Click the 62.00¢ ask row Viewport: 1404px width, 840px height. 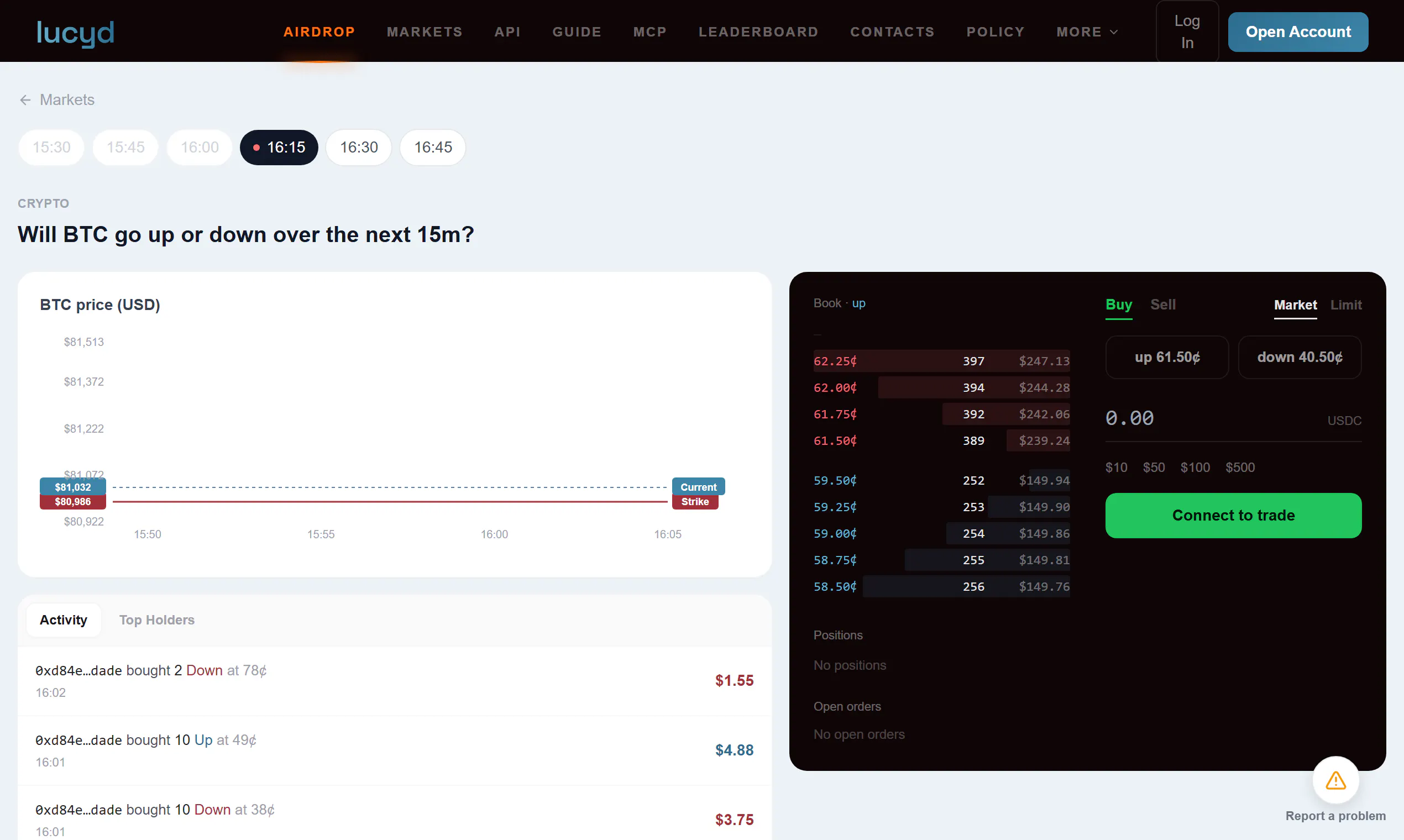point(941,387)
